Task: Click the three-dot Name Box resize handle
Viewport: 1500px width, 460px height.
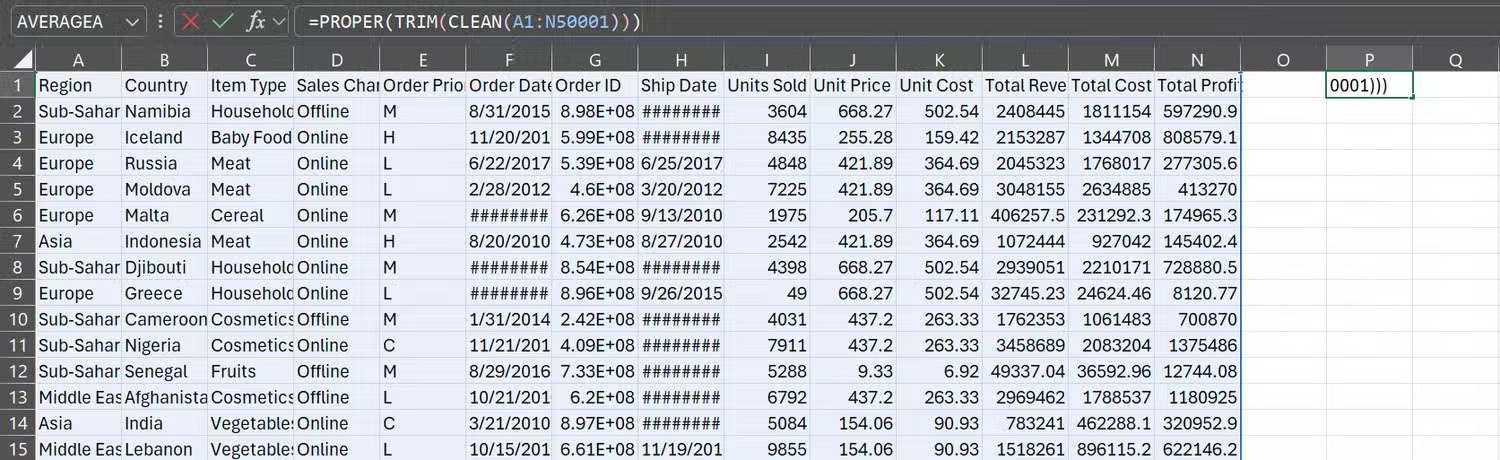Action: click(161, 21)
